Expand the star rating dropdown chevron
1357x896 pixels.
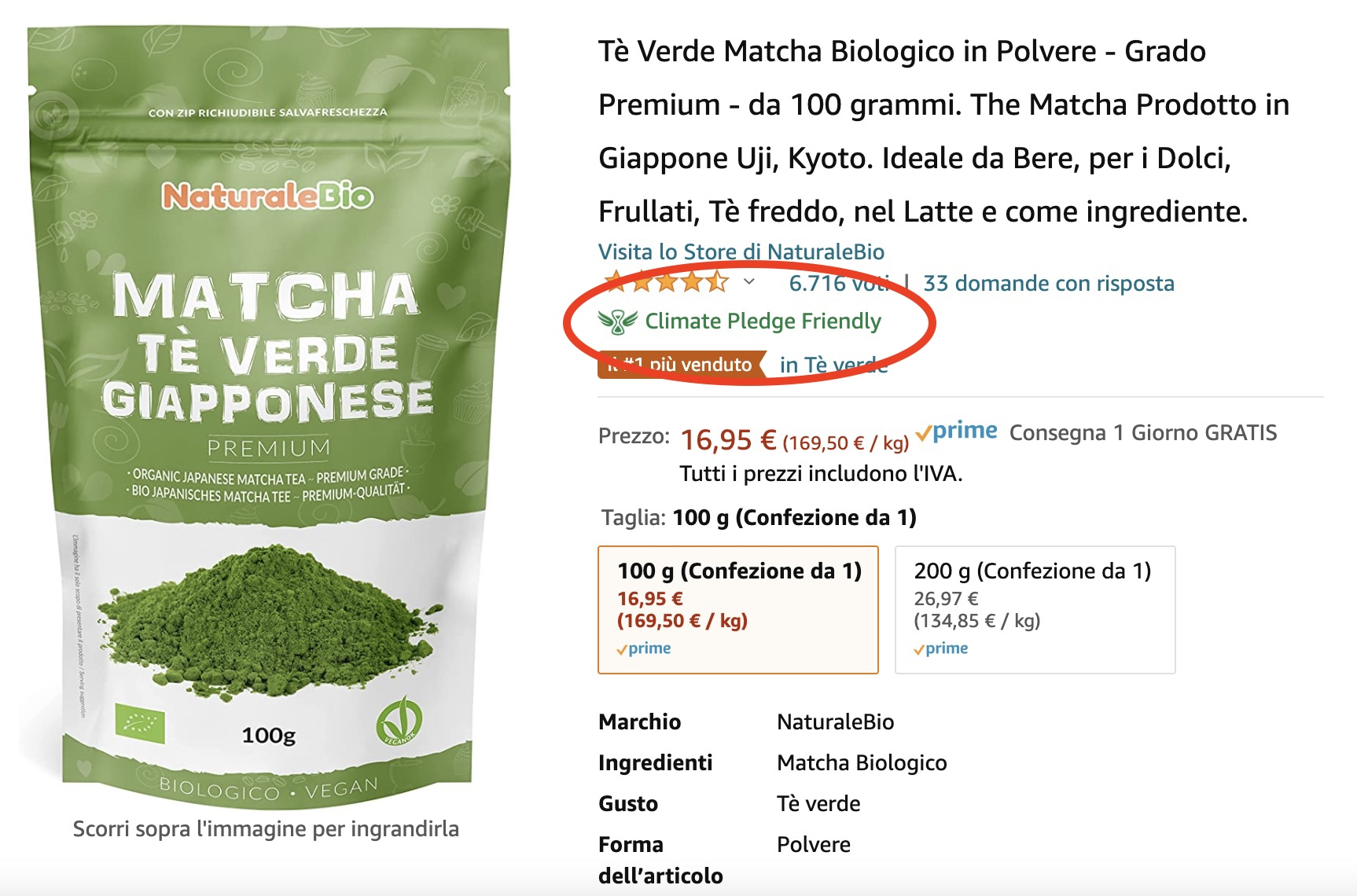pos(749,281)
